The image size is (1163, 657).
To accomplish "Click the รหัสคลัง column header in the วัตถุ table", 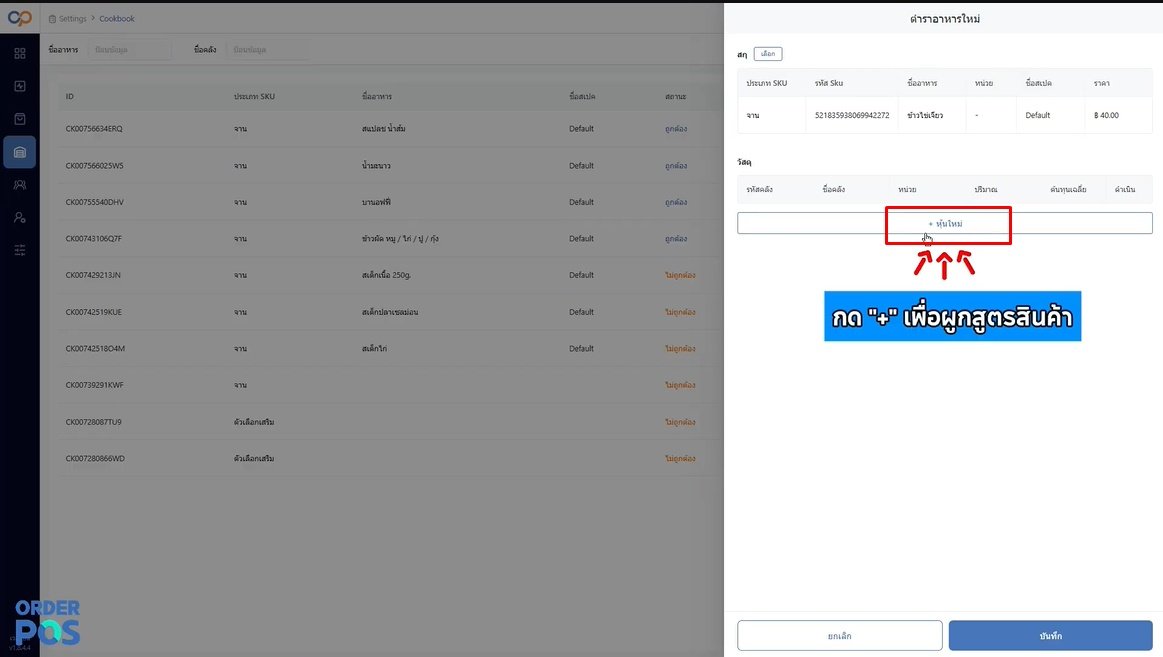I will click(760, 189).
